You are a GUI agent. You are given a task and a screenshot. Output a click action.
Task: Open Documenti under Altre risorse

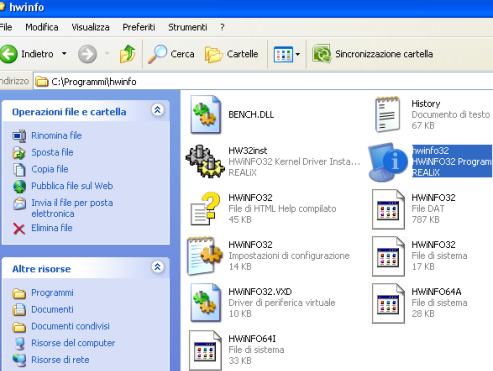pyautogui.click(x=52, y=309)
